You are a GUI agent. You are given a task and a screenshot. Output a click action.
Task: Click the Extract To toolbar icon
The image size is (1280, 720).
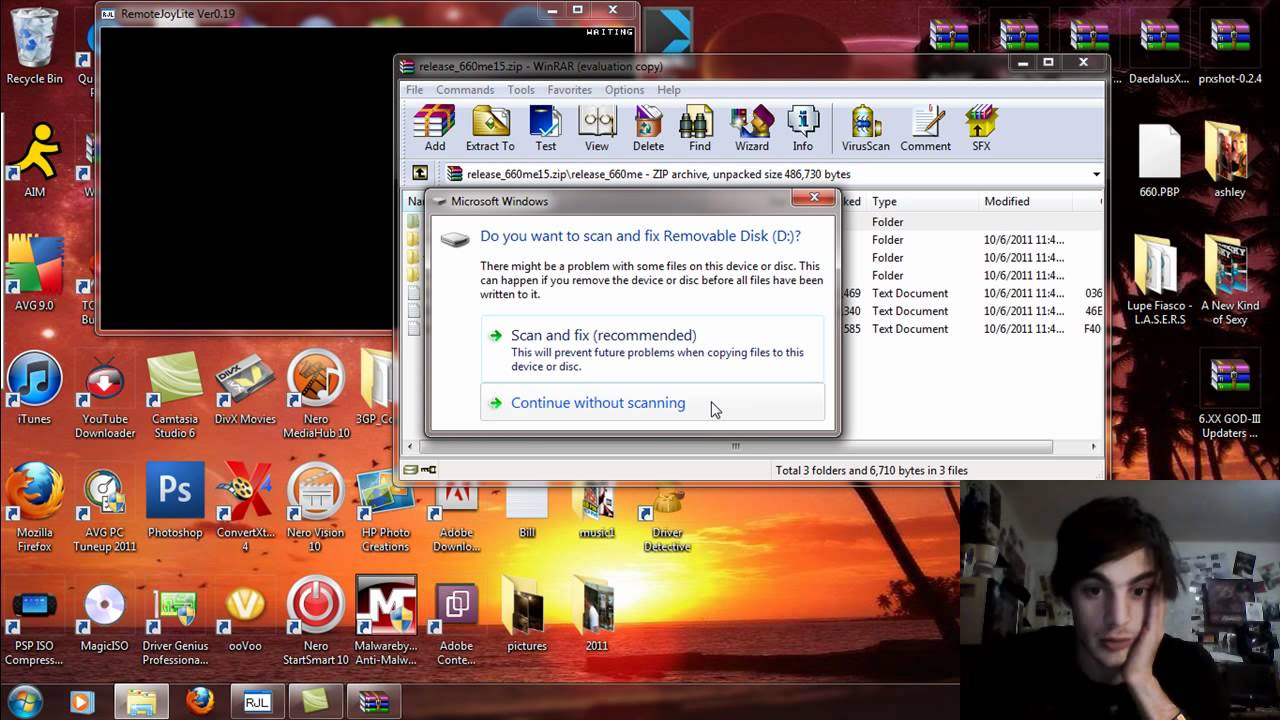tap(490, 128)
